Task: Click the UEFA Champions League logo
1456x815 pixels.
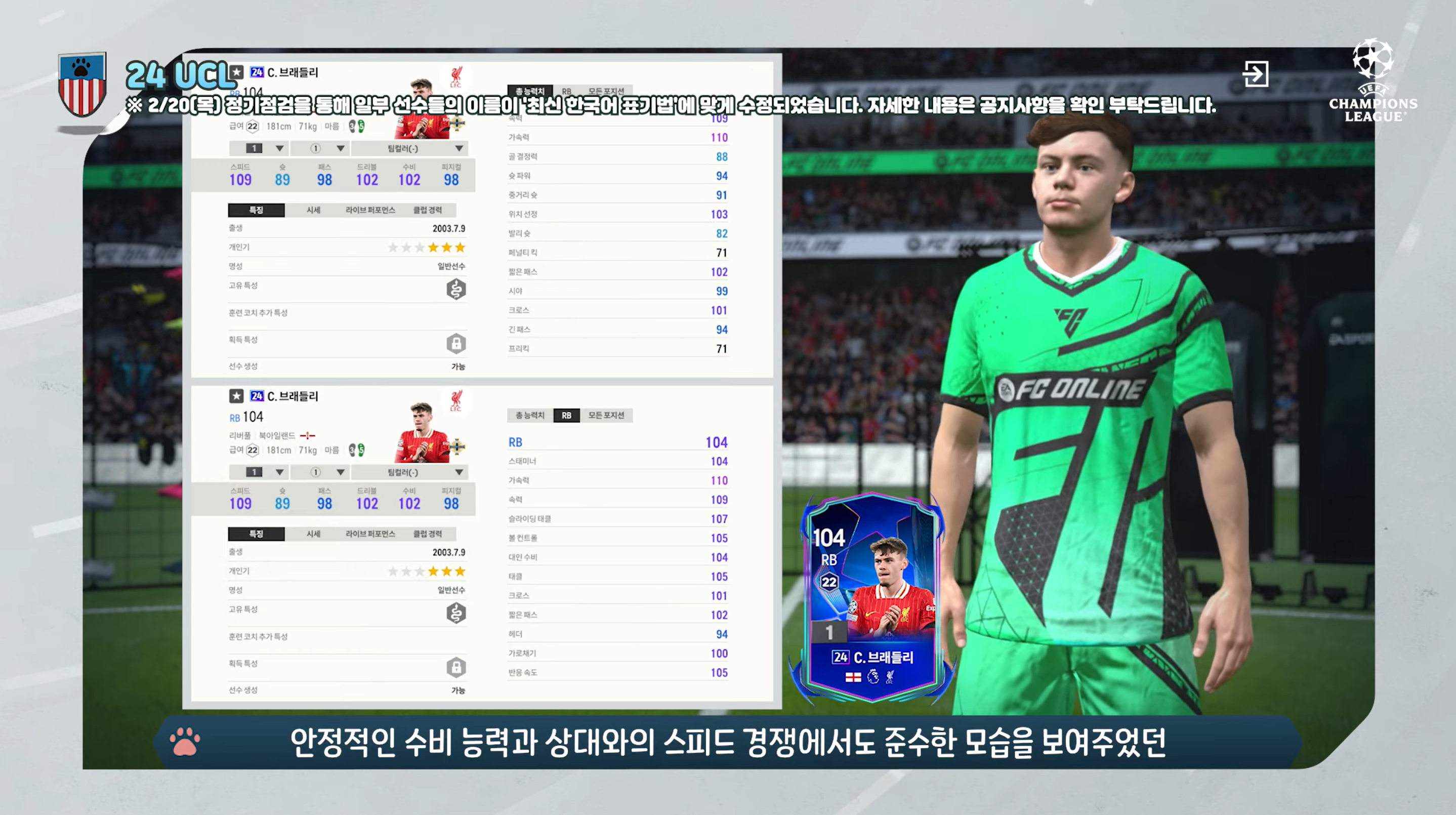Action: pos(1373,80)
